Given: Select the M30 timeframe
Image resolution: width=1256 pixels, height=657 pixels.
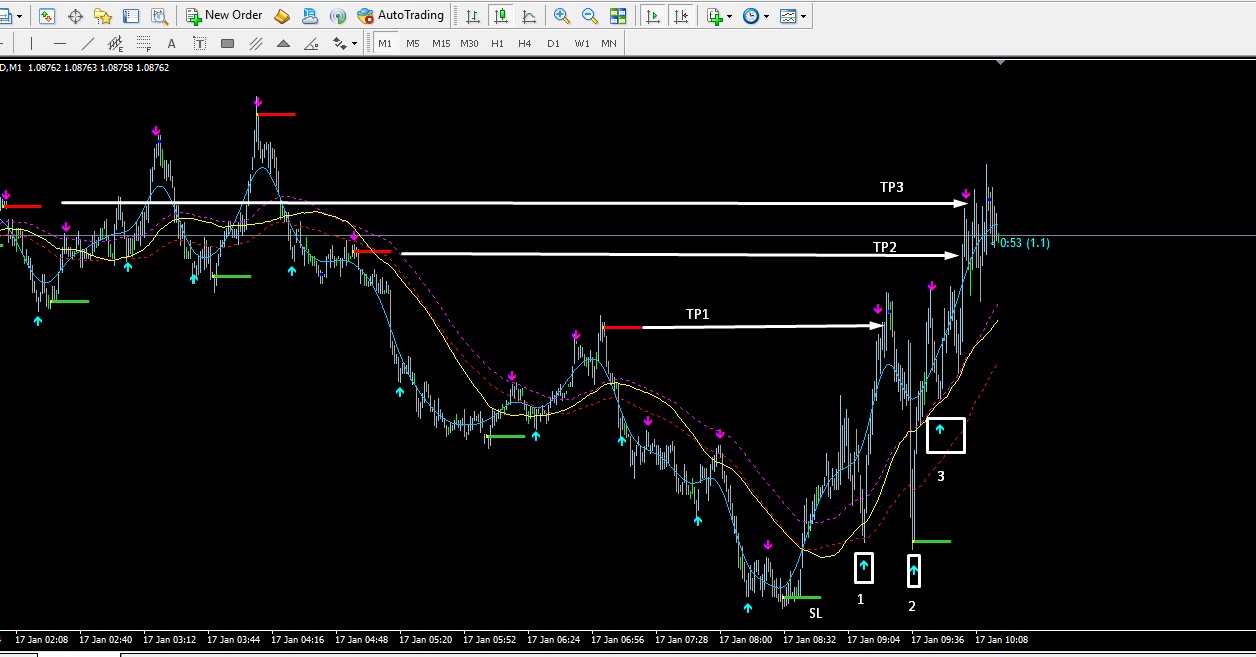Looking at the screenshot, I should (469, 44).
